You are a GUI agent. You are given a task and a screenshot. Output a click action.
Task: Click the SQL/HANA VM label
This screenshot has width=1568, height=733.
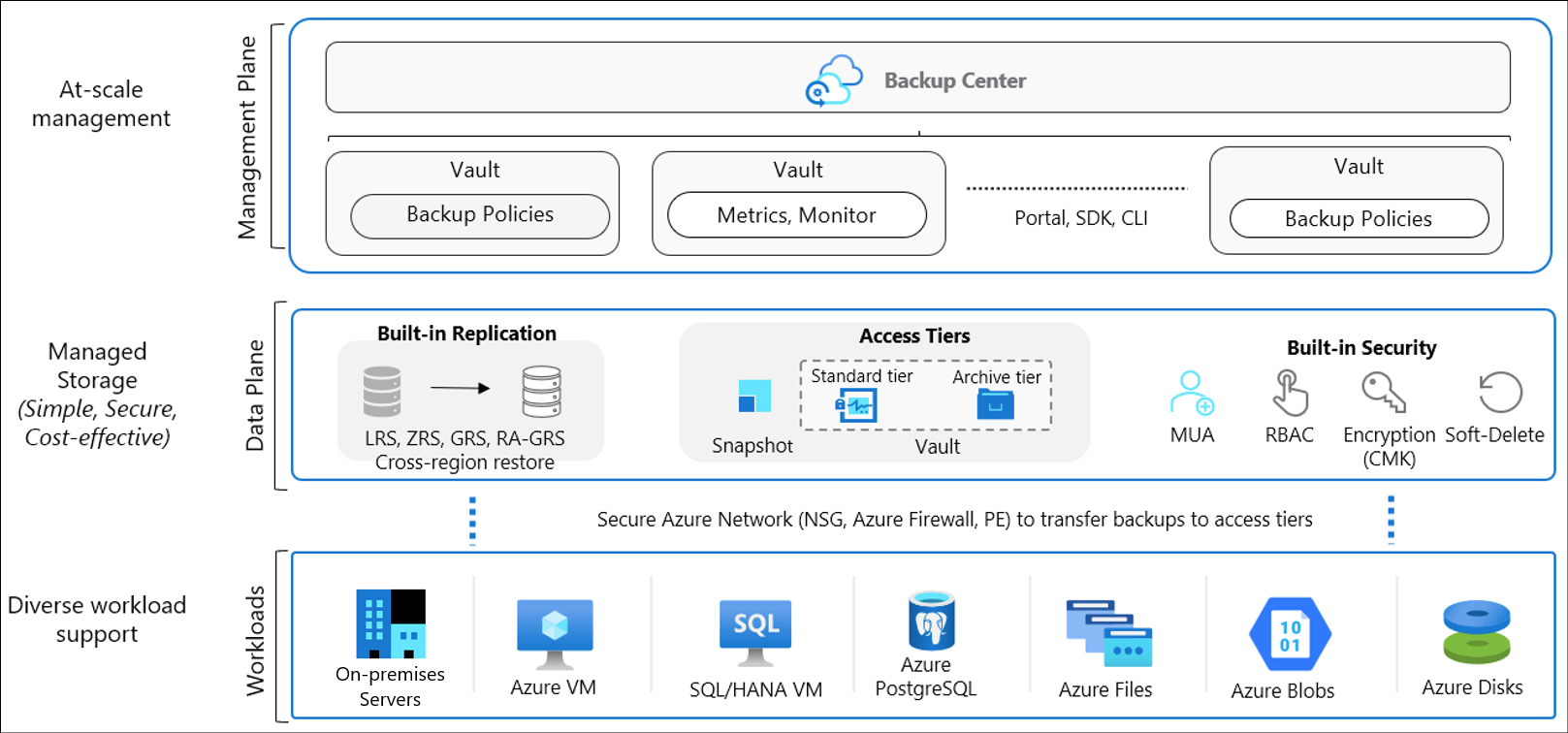(755, 689)
